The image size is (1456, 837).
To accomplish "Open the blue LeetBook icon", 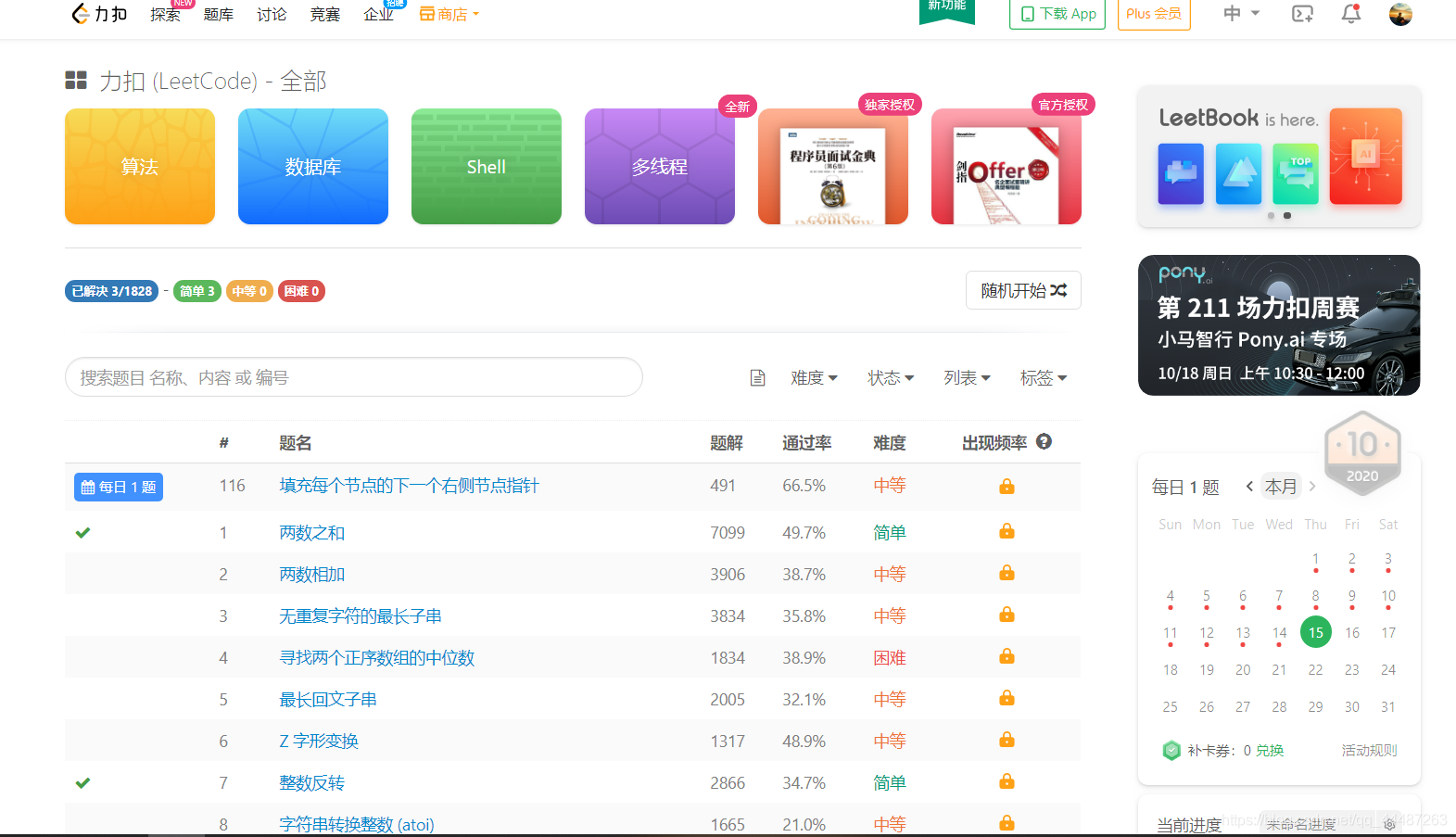I will coord(1181,174).
